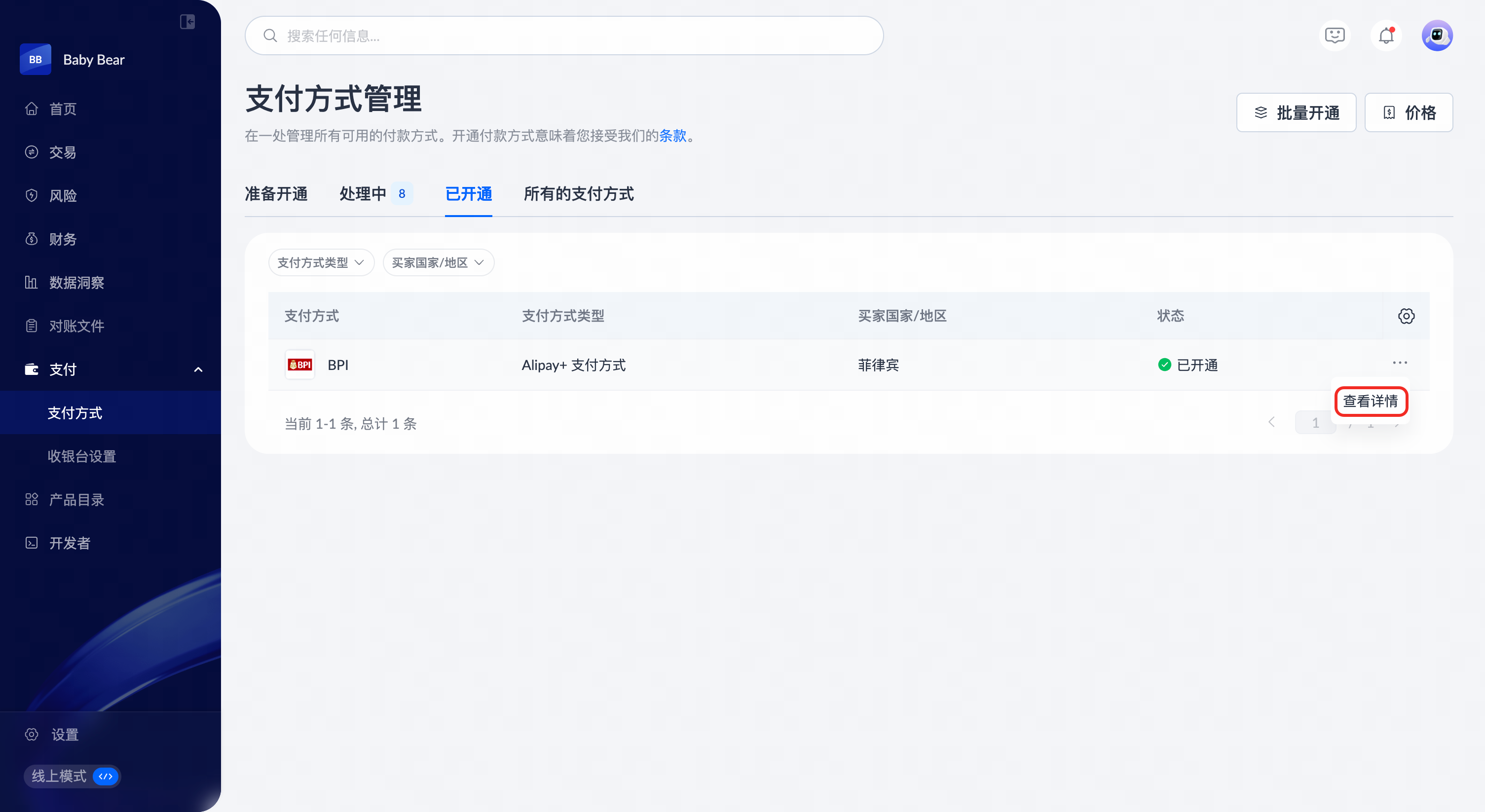Collapse the sidebar with the panel icon
The height and width of the screenshot is (812, 1485).
coord(187,22)
